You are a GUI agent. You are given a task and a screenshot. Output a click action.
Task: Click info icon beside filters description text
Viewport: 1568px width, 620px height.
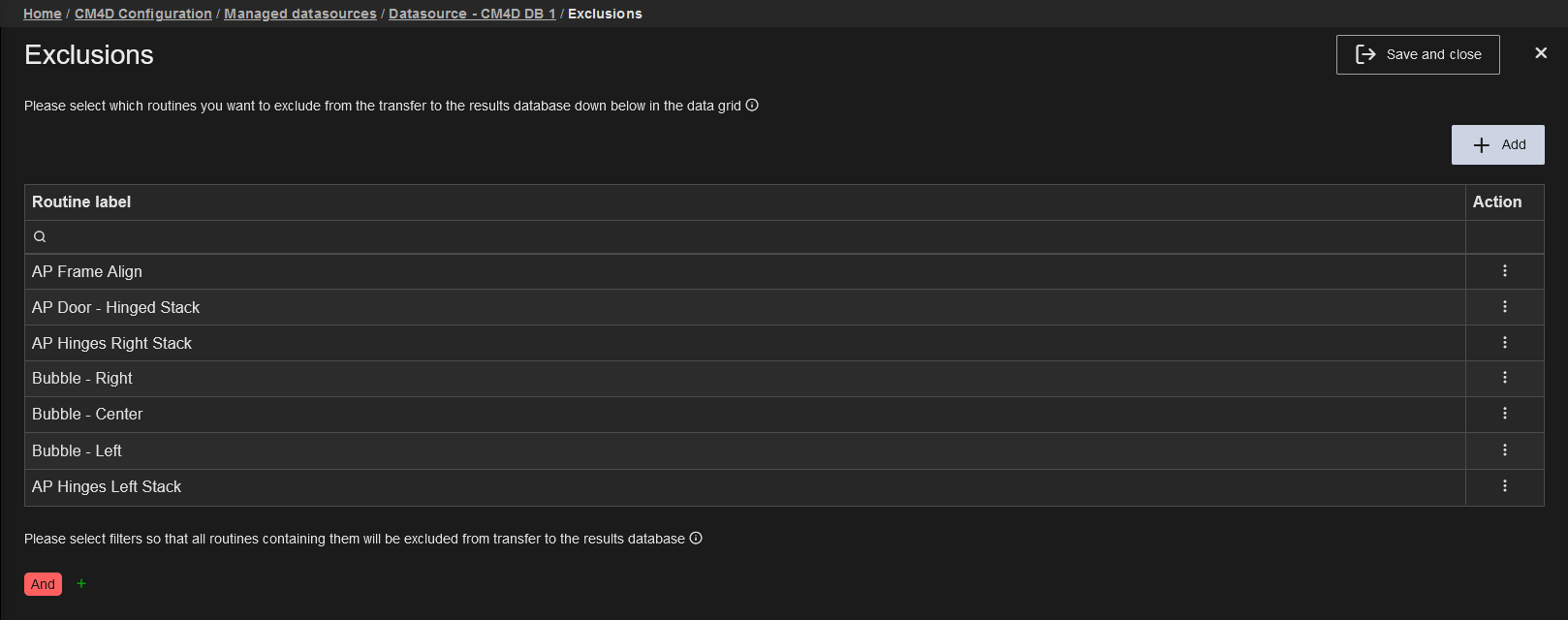click(x=696, y=539)
